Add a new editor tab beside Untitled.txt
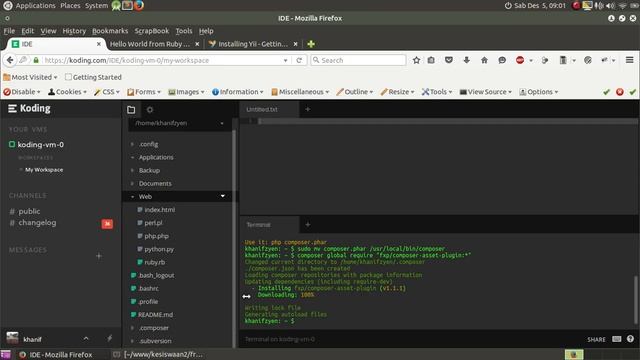This screenshot has height=360, width=640. coord(308,109)
